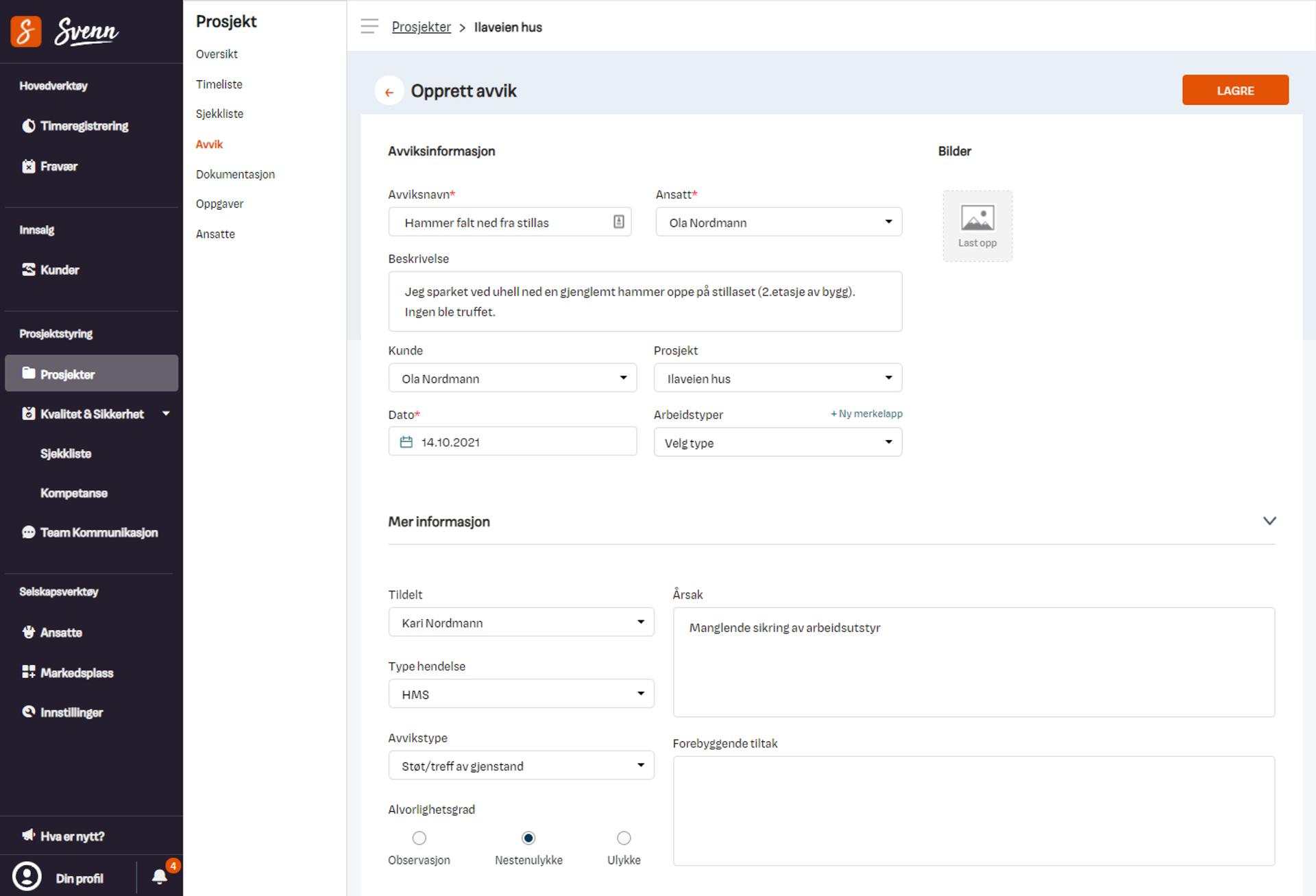Screen dimensions: 1316x896
Task: Open the Prosjekt dropdown showing Ilaveien hus
Action: point(778,378)
